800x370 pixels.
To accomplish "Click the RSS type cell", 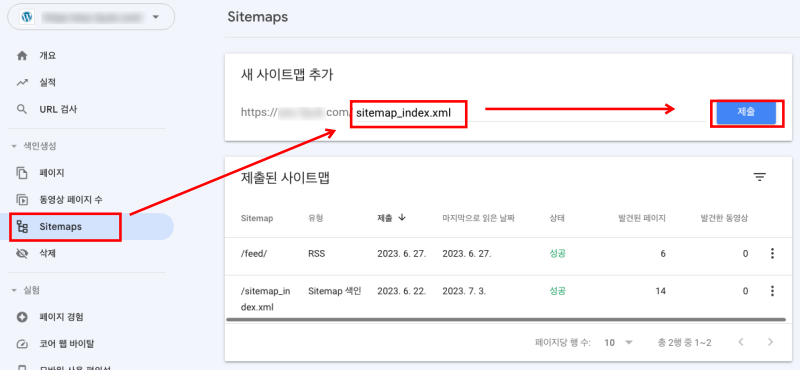I will pyautogui.click(x=316, y=254).
